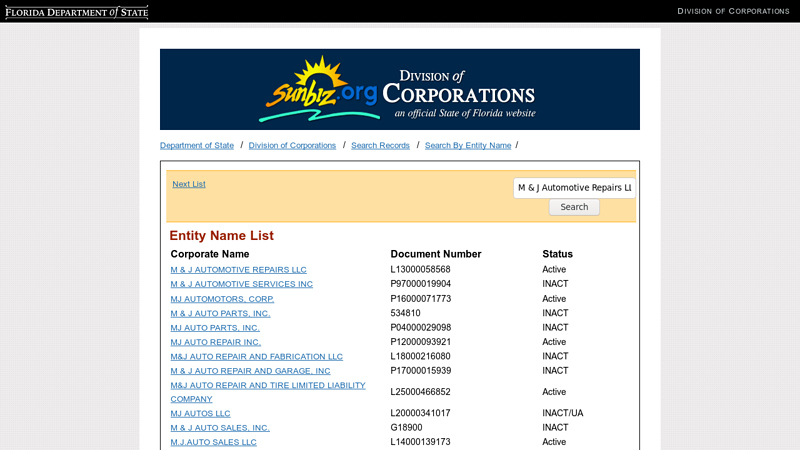Open MJ AUTOMOTORS, CORP. record
Image resolution: width=800 pixels, height=450 pixels.
[222, 299]
